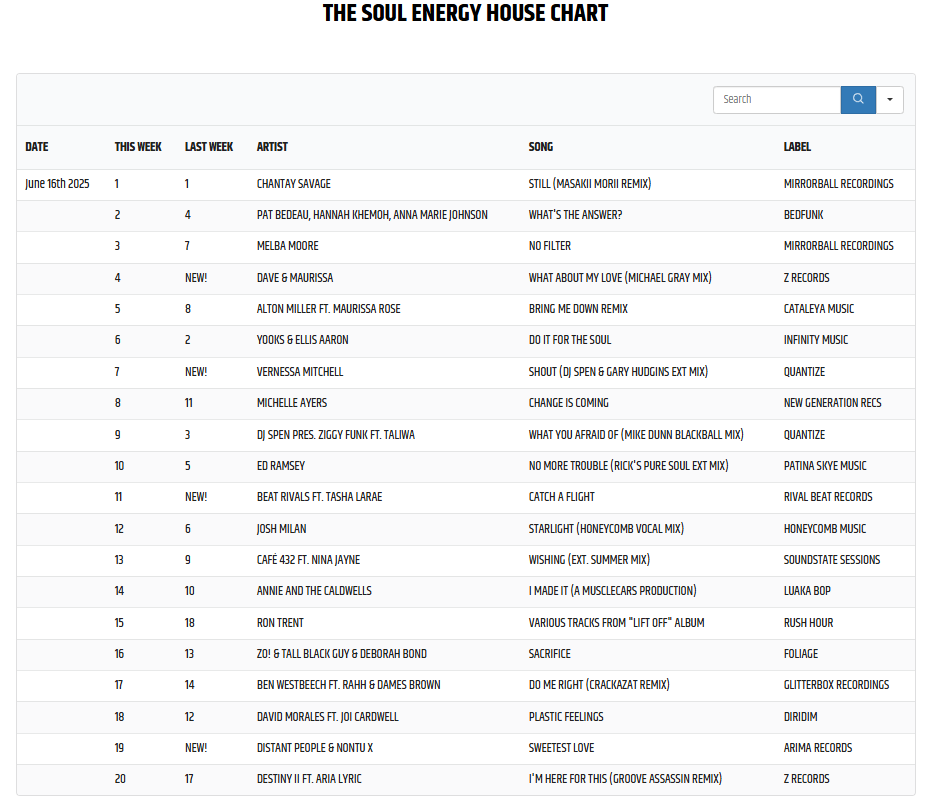Screen dimensions: 927x810
Task: Click song SHOUT (DJ SPEN & GARY HUDGINS EXT MIX)
Action: [x=618, y=372]
